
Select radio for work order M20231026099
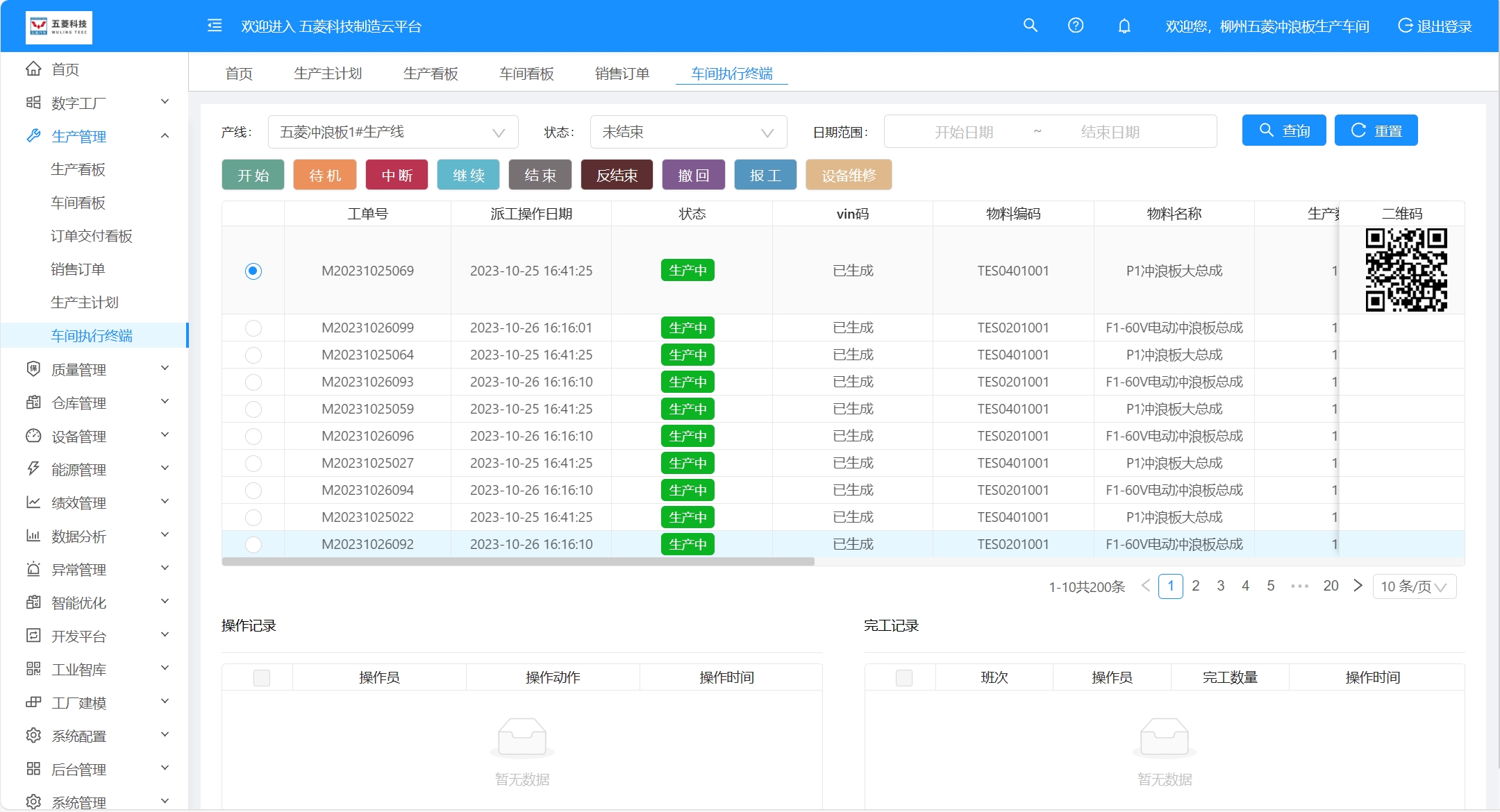tap(253, 328)
